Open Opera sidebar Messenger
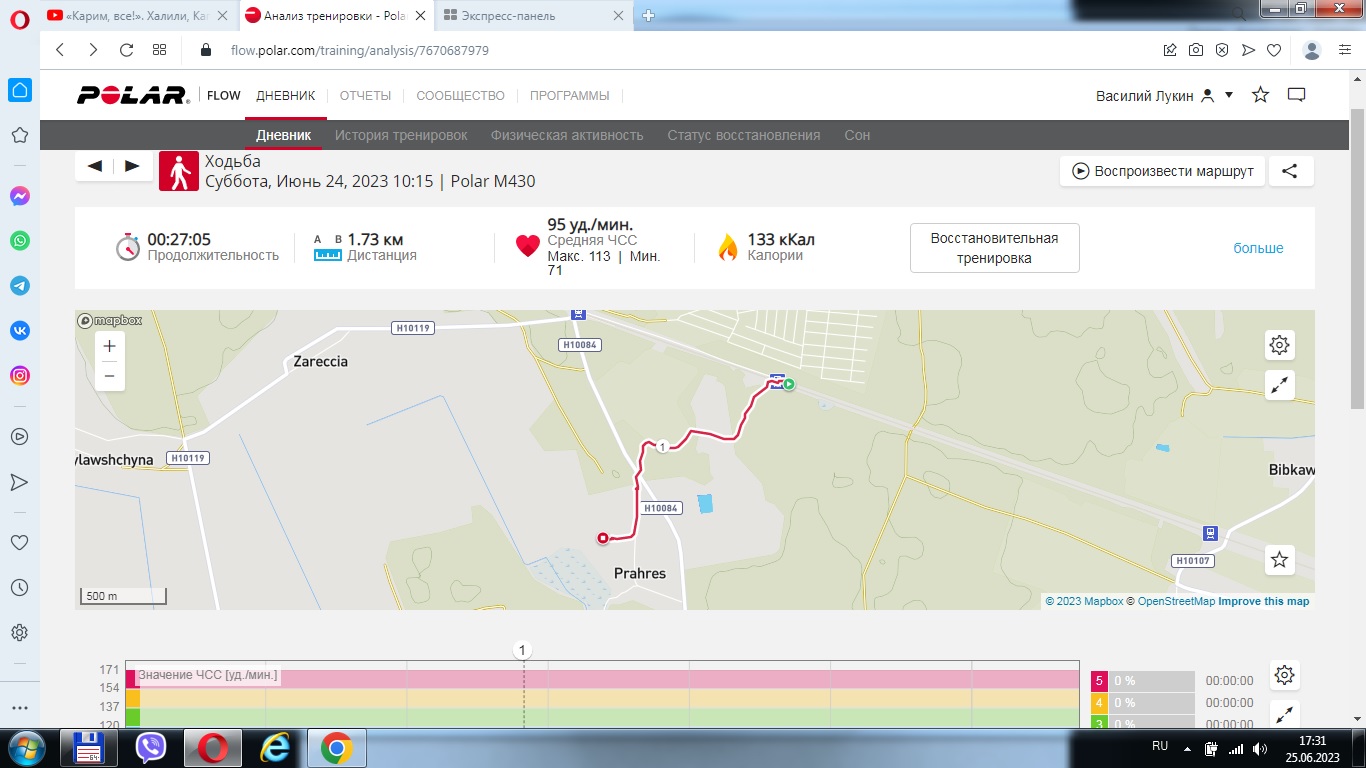Screen dimensions: 1366x768 point(19,197)
